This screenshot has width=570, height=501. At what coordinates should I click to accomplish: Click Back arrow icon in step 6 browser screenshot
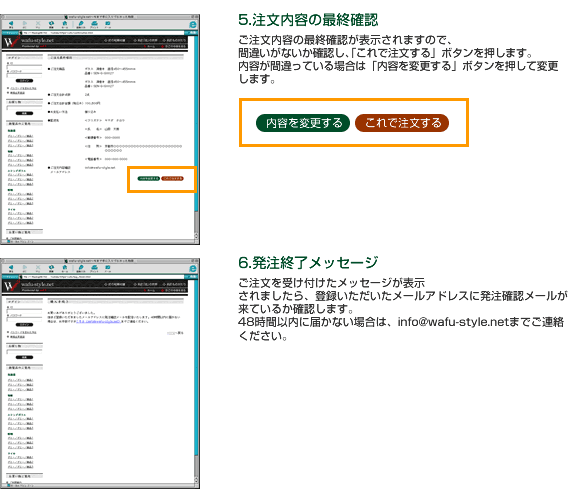pos(11,268)
